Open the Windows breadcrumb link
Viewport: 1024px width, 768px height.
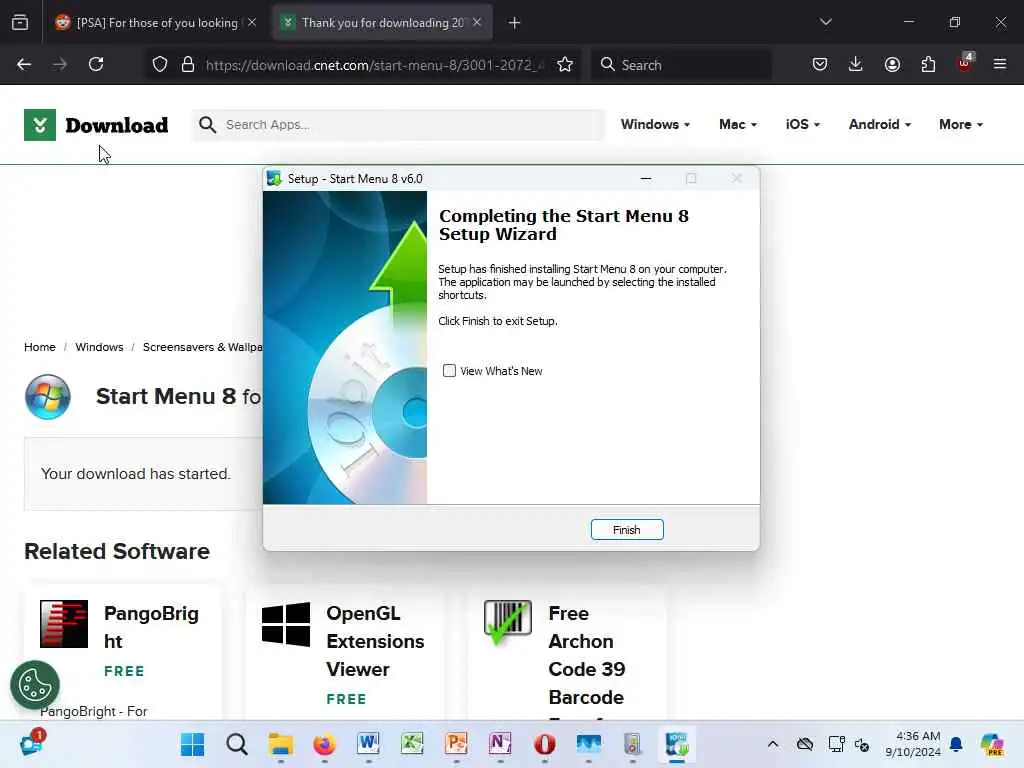coord(99,347)
